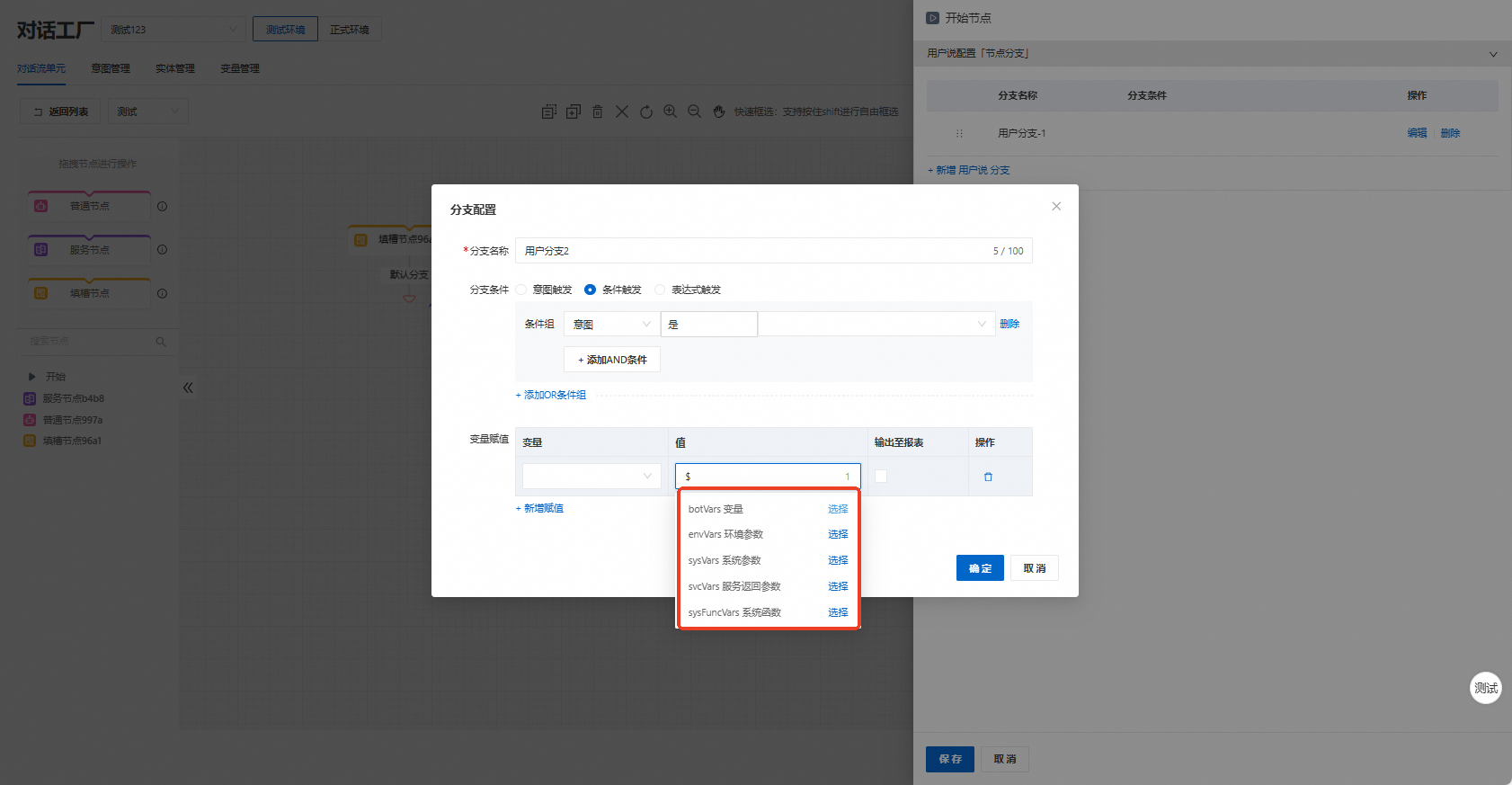This screenshot has width=1512, height=785.
Task: Click the duplicate-plus toolbar icon
Action: 574,112
